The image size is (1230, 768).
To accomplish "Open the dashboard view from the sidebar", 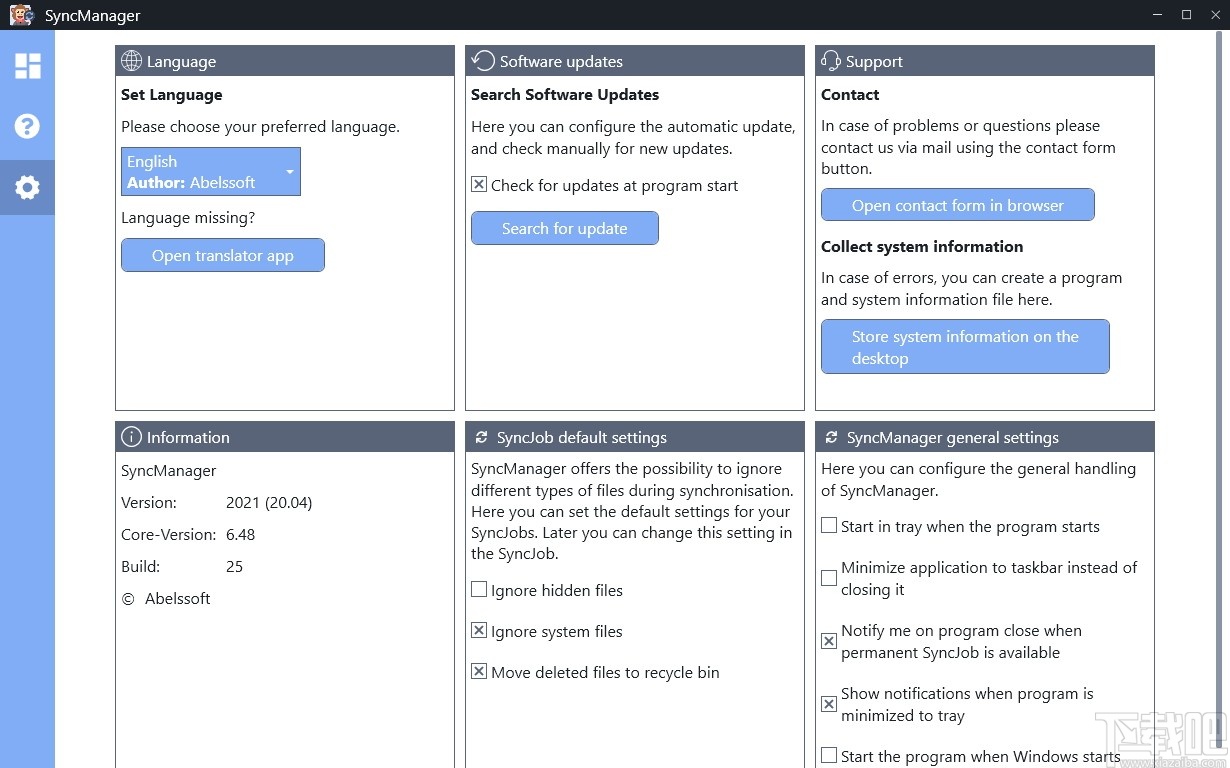I will coord(27,65).
